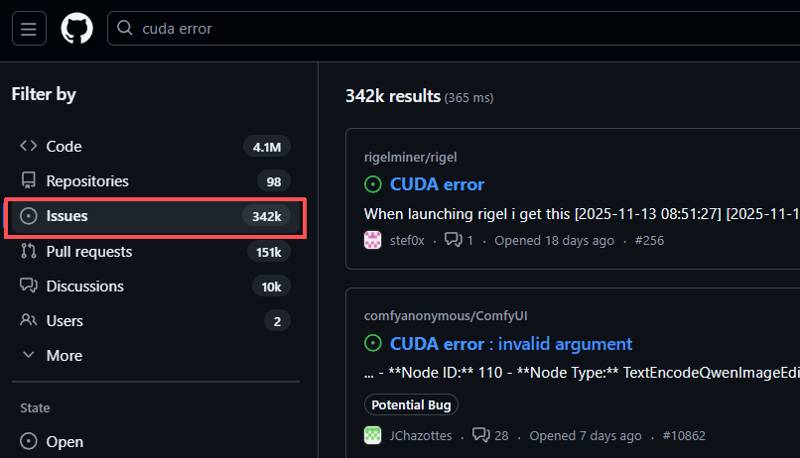Open rigelminer/rigel repository link
The image size is (800, 458).
point(411,157)
